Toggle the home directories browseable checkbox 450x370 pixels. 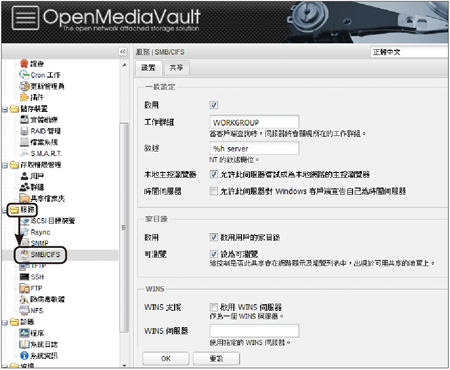[214, 254]
